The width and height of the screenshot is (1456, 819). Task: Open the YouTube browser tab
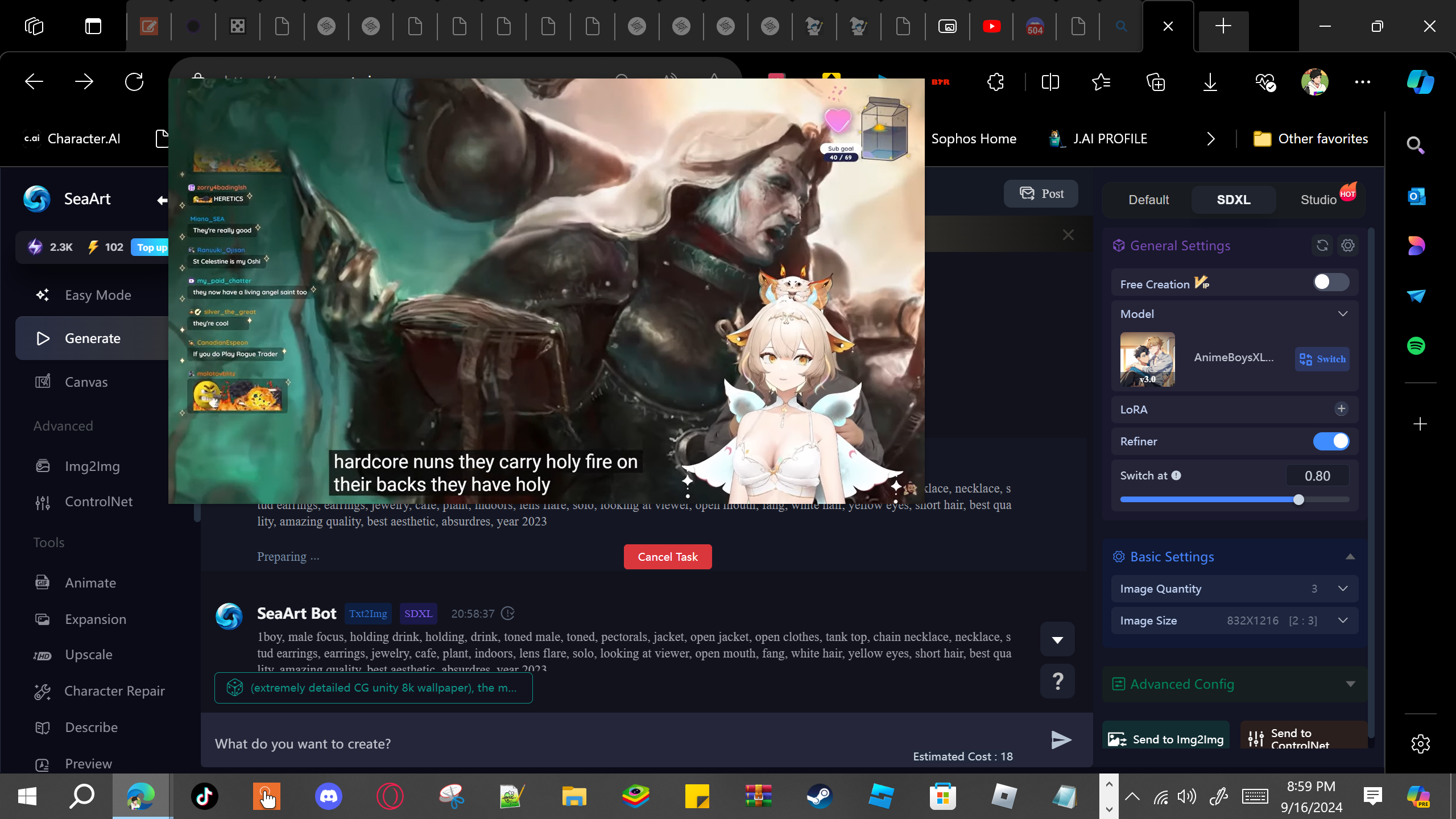coord(991,26)
